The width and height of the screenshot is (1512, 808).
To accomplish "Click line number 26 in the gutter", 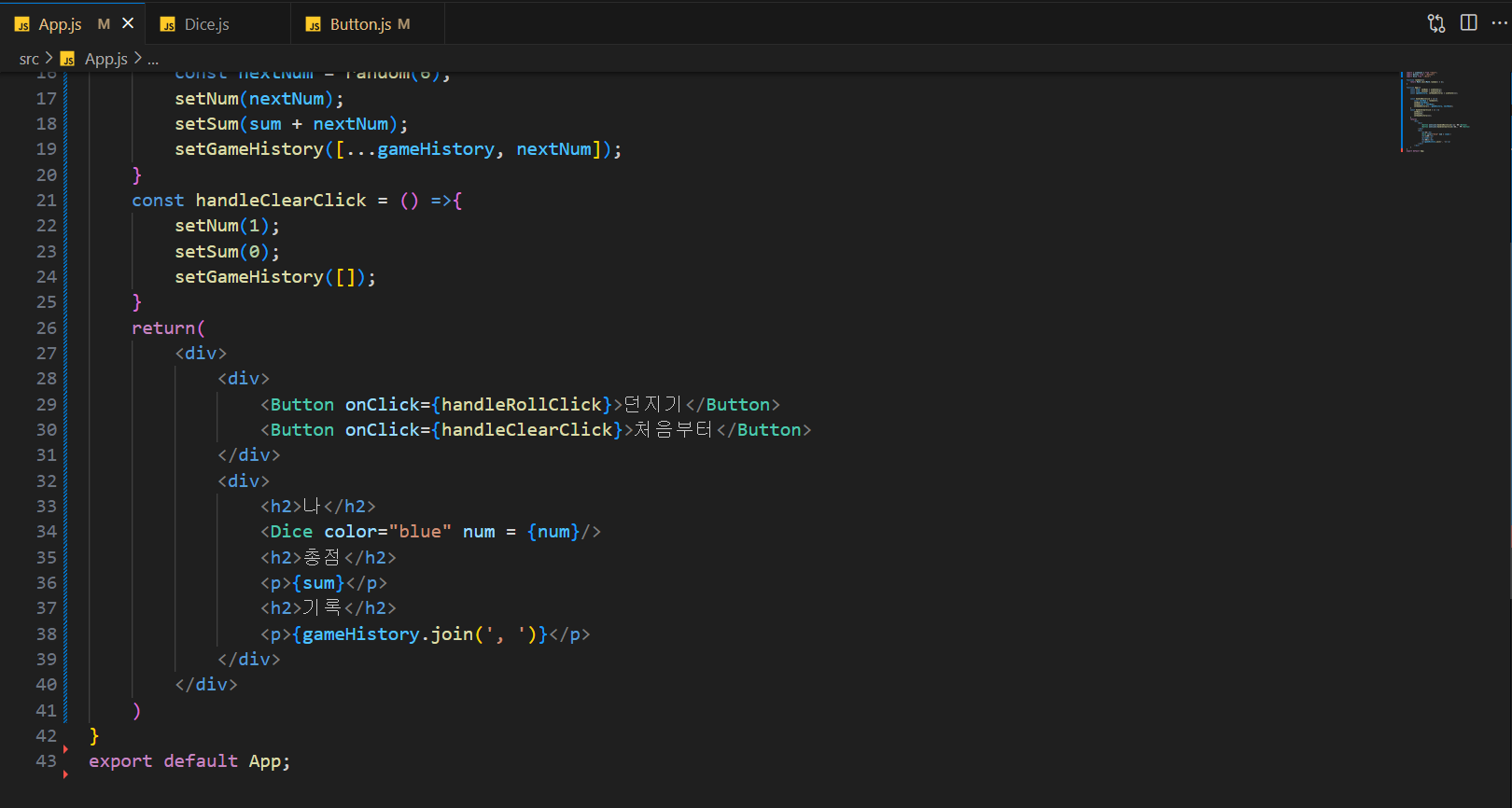I will click(47, 328).
